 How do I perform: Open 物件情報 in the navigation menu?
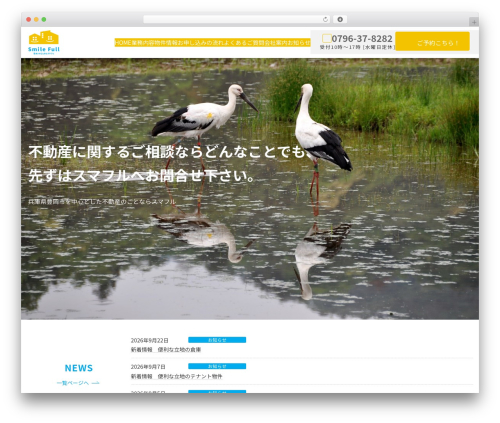166,43
